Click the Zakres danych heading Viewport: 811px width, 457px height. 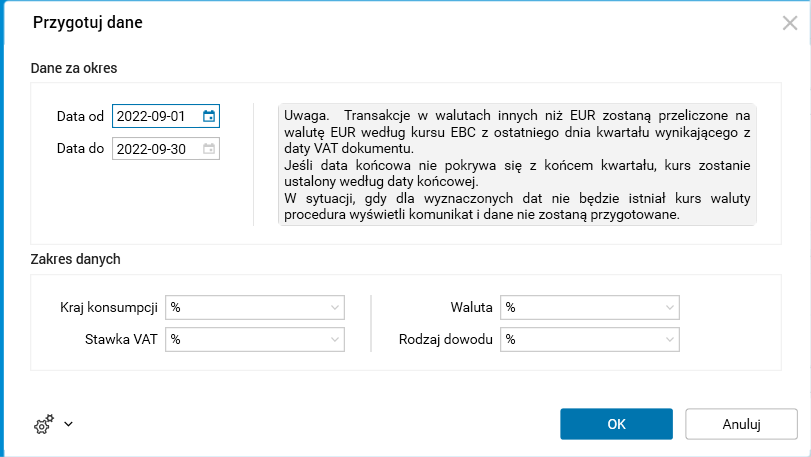pos(76,259)
